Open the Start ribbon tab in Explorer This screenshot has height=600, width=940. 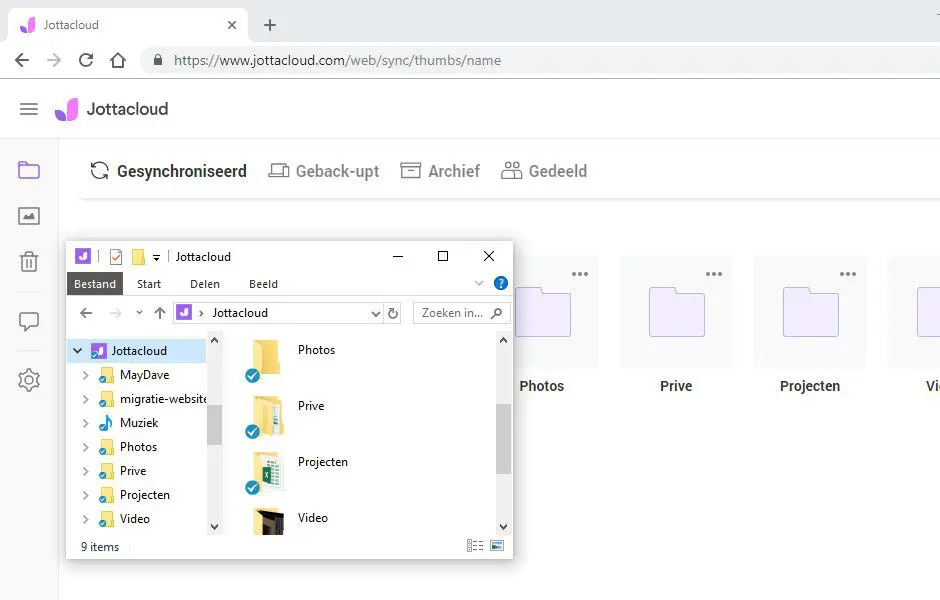[149, 284]
